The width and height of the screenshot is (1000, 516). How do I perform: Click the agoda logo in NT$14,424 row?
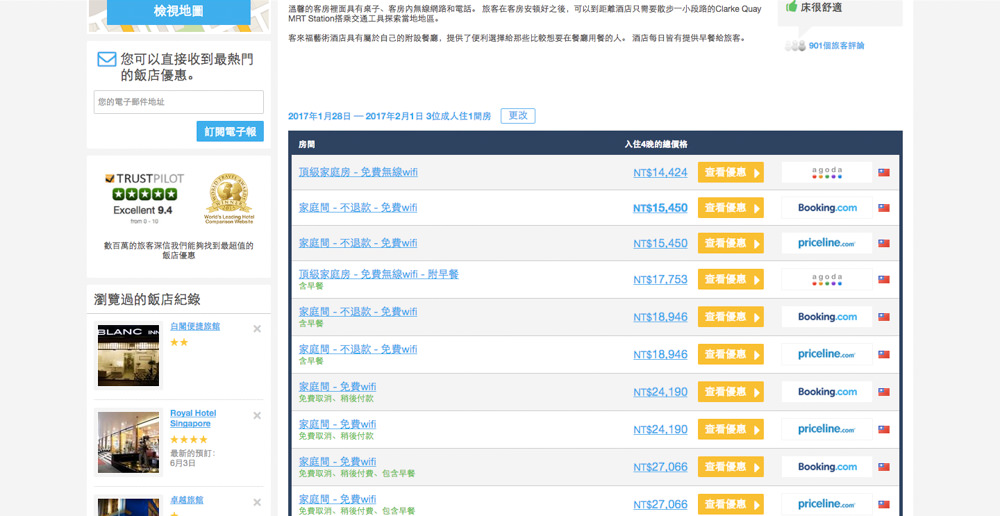click(827, 172)
